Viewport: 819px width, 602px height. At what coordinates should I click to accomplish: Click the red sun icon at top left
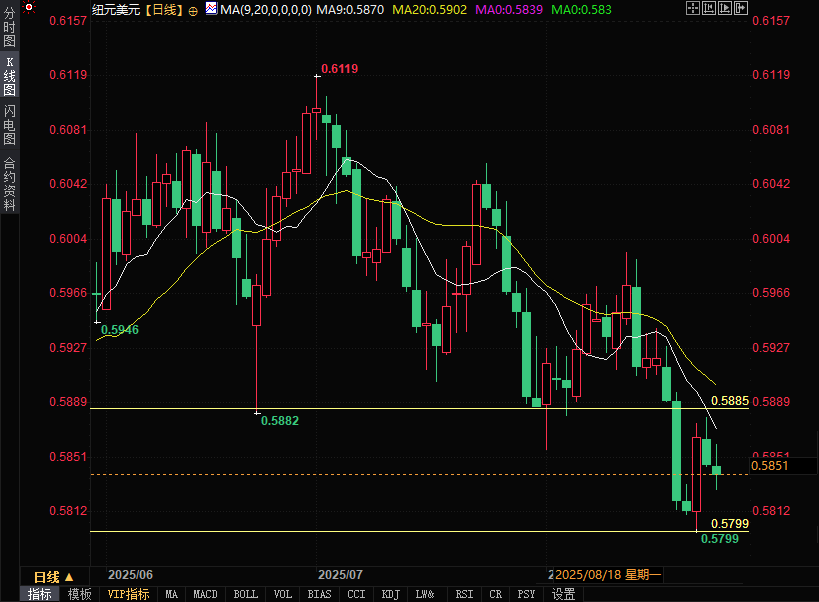(x=29, y=7)
